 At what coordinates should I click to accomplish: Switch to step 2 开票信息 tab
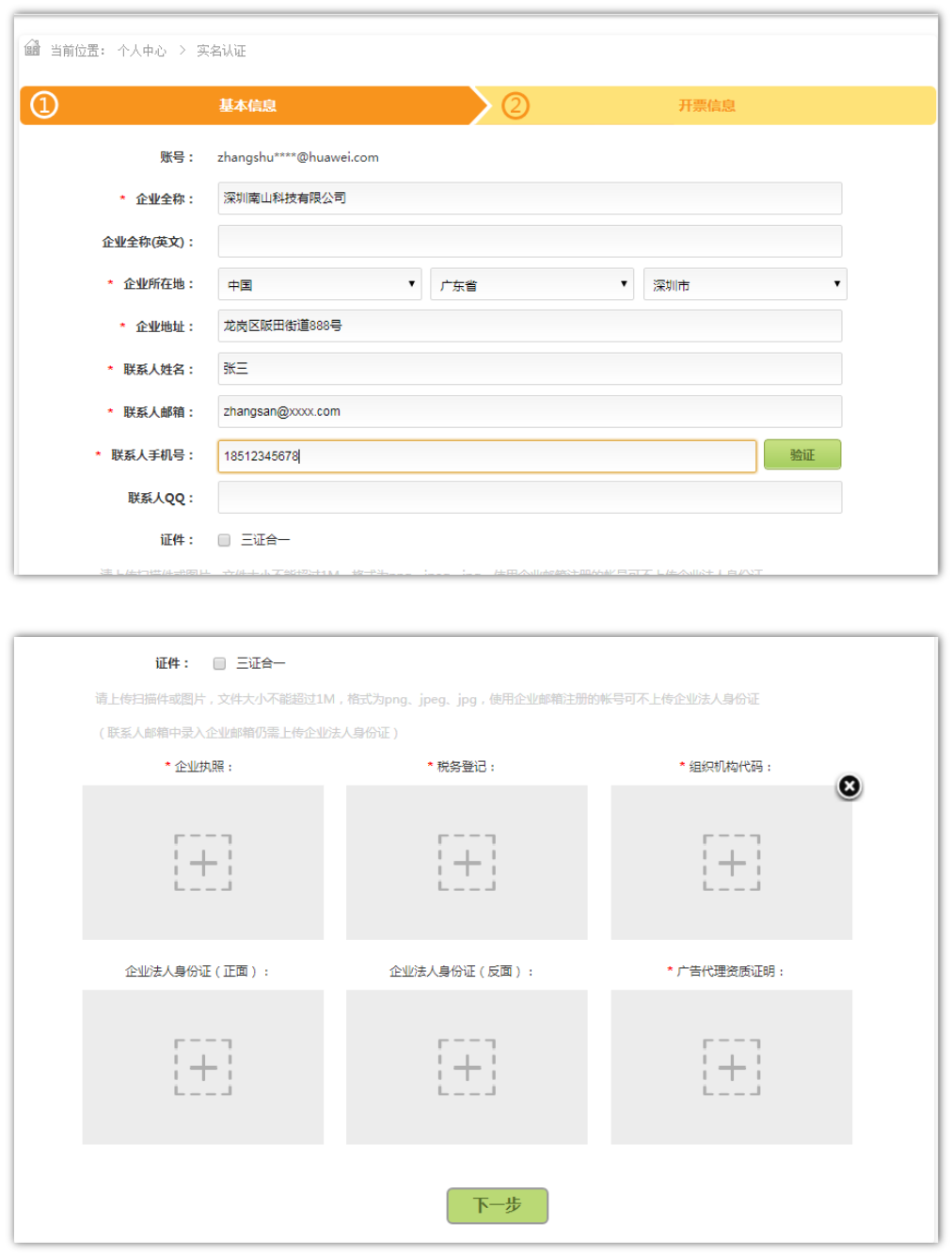click(x=706, y=105)
